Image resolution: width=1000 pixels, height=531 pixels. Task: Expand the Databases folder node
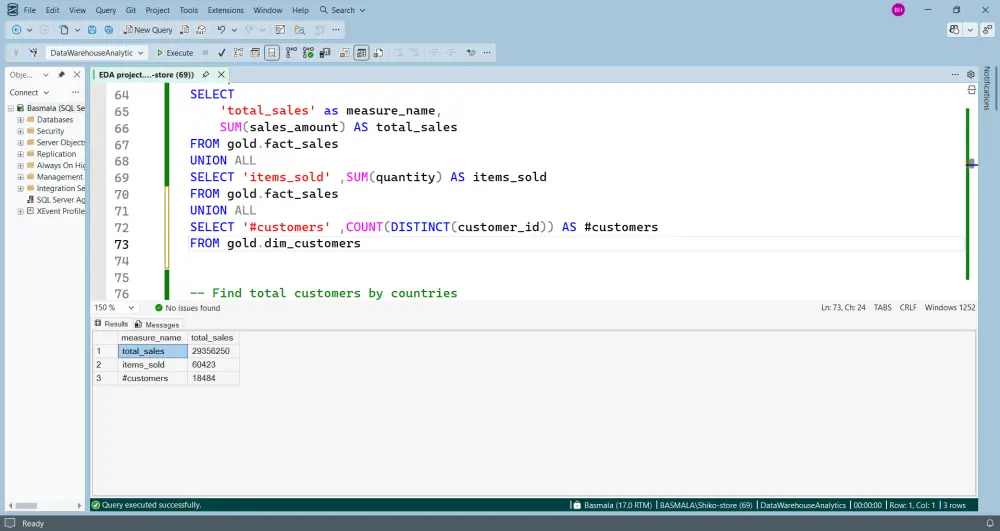click(x=20, y=120)
